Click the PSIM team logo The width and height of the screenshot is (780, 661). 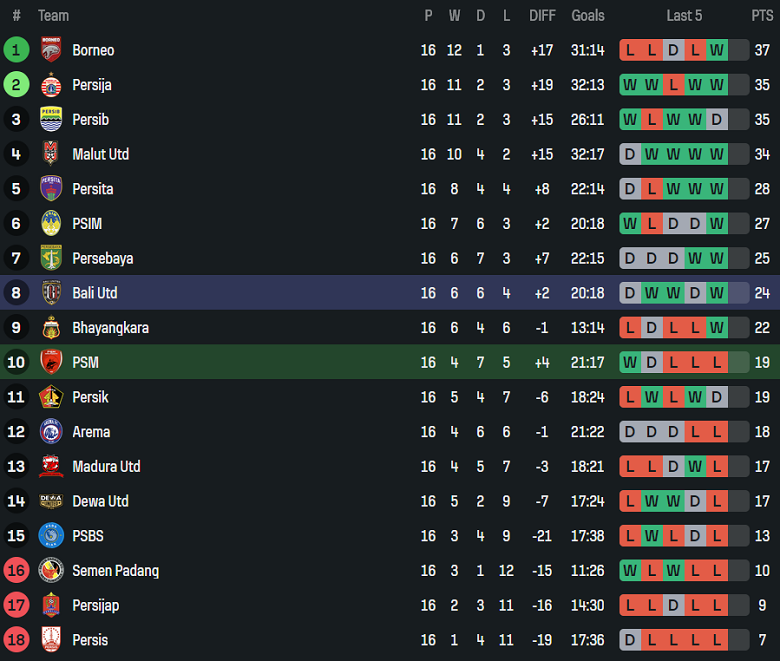51,224
